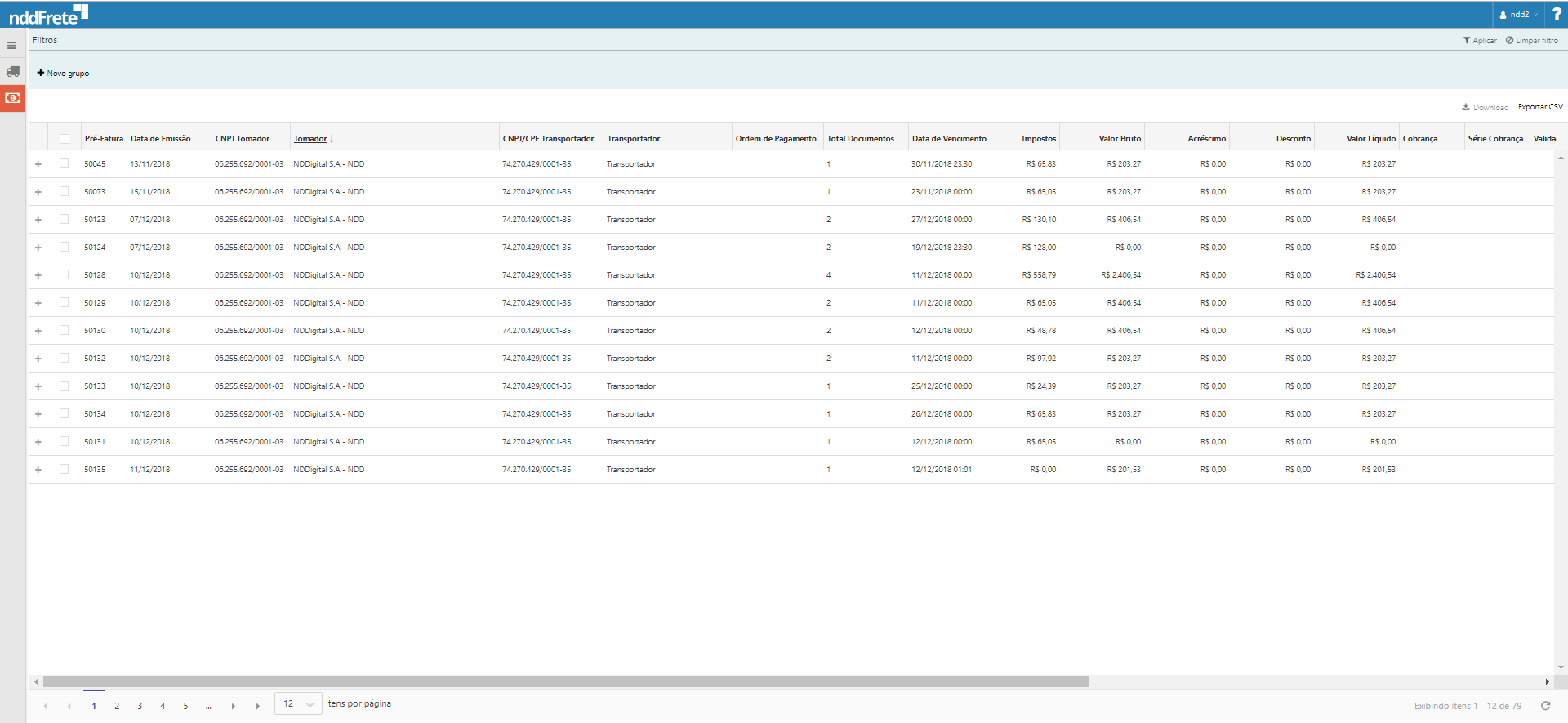Screen dimensions: 1568x723
Task: Click Limpar filtro to clear filters
Action: point(1532,41)
